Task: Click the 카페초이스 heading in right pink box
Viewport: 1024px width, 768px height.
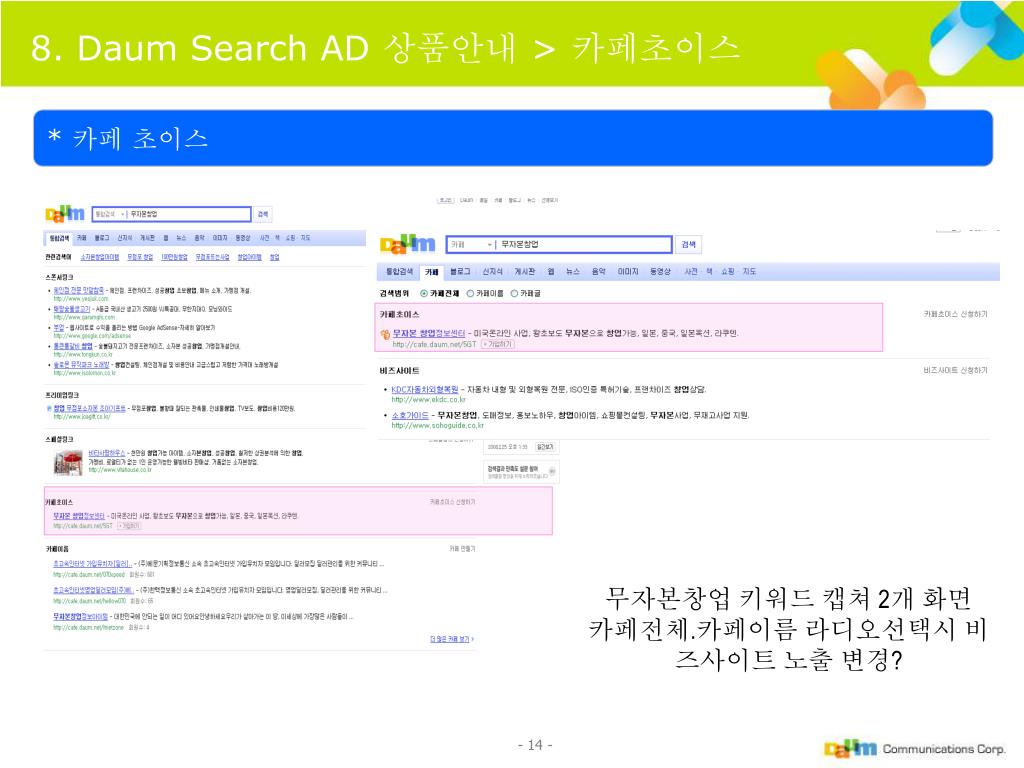Action: click(x=400, y=315)
